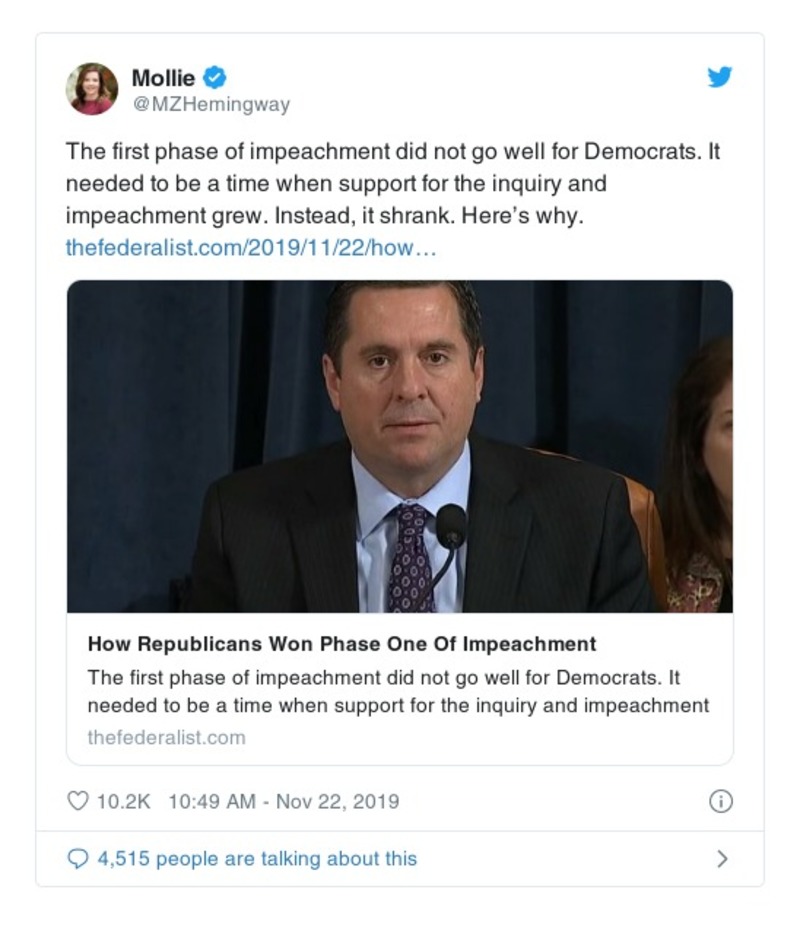Like the tweet with the heart icon
Viewport: 800px width, 934px height.
click(77, 801)
